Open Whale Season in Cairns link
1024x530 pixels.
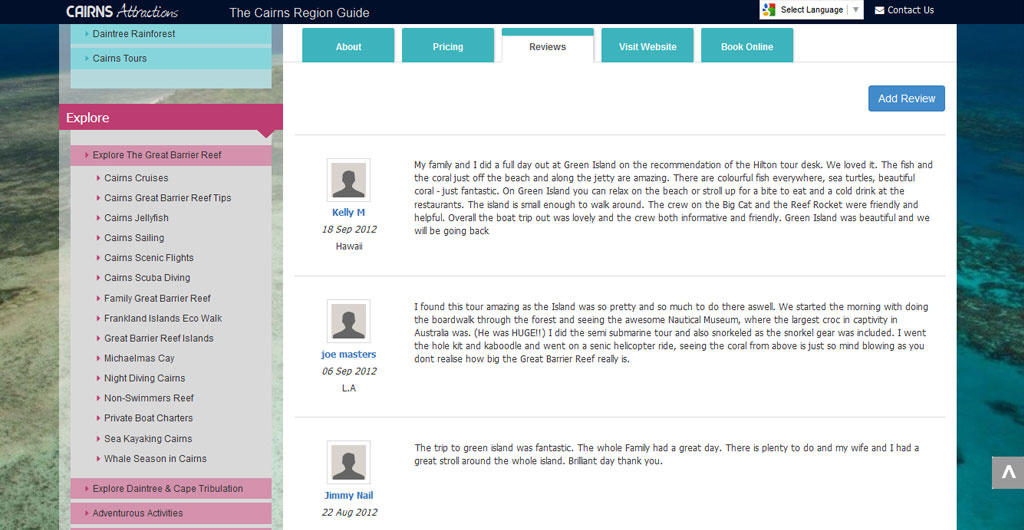(x=155, y=459)
